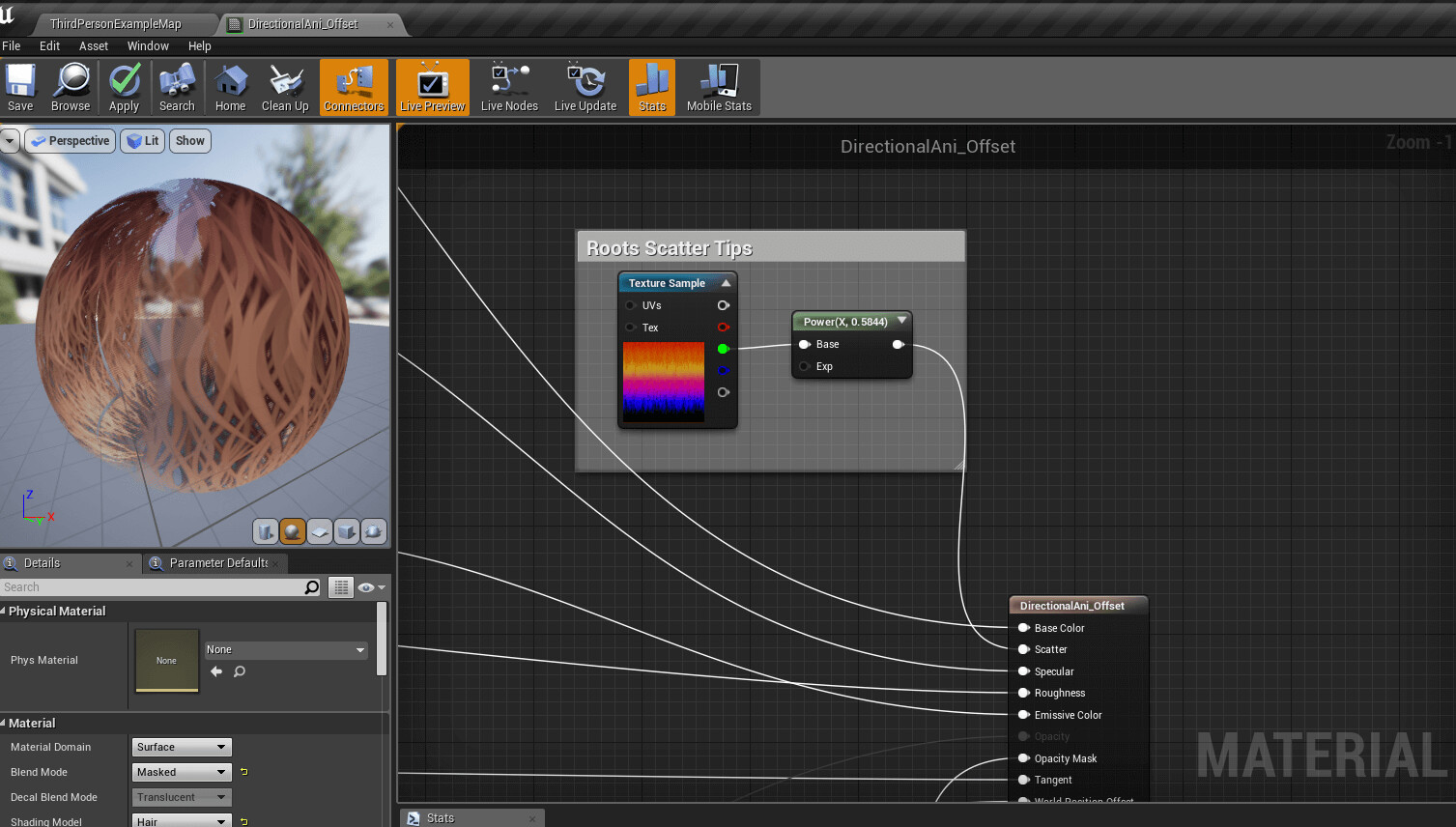Click the Perspective viewport button
1456x827 pixels.
tap(70, 141)
